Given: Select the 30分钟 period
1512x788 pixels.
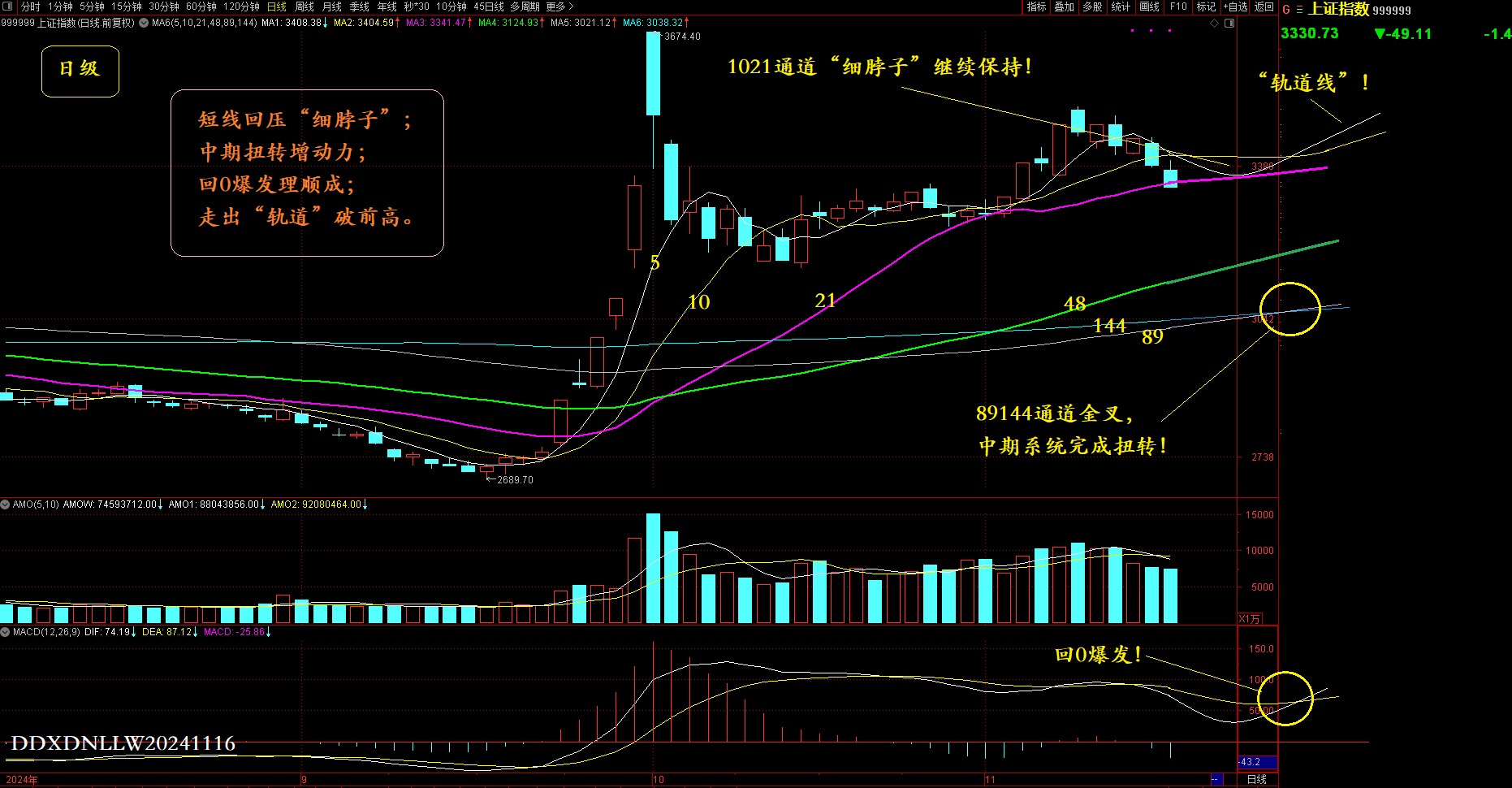Looking at the screenshot, I should [164, 6].
